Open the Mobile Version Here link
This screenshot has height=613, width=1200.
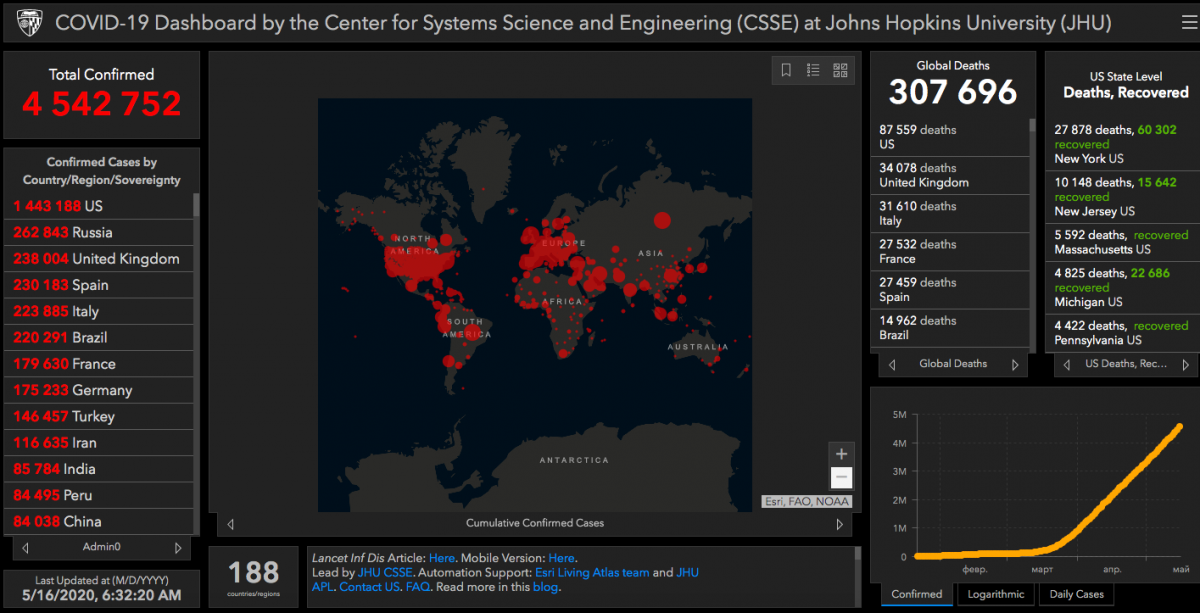pos(562,558)
